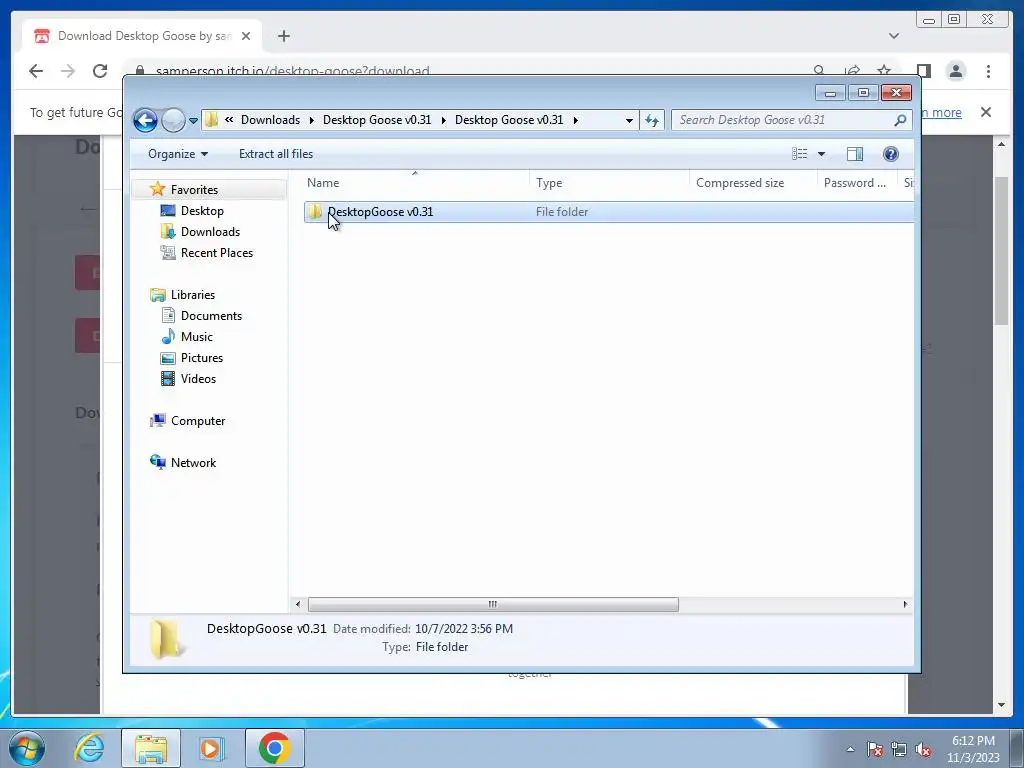Click Chrome's back arrow
Screen dimensions: 1024x768
[x=36, y=71]
